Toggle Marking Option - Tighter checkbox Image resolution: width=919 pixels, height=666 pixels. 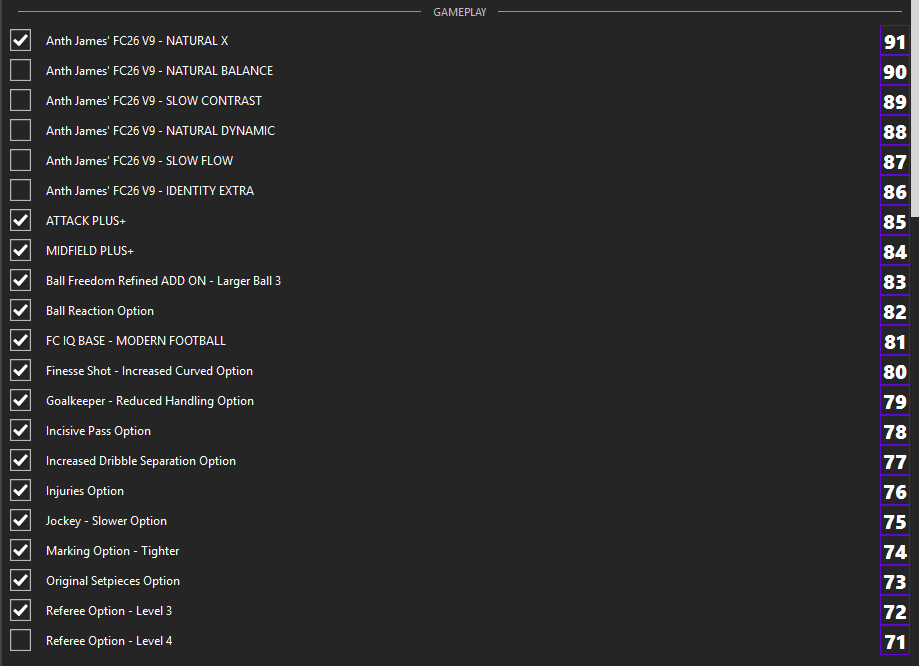pos(21,551)
